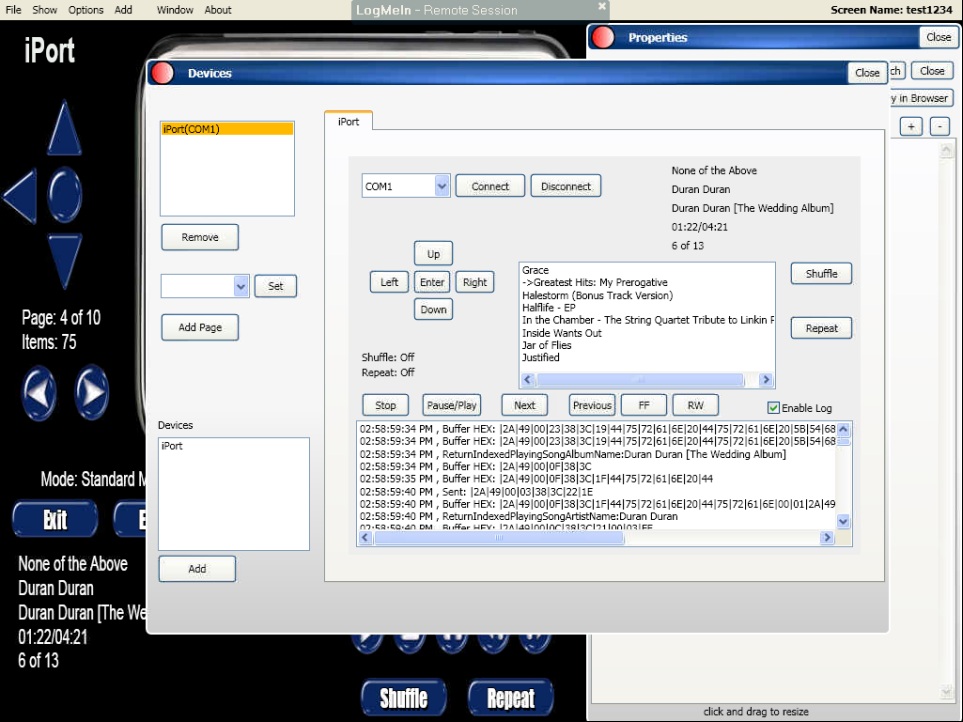Click the iPort left triangle arrow
The width and height of the screenshot is (963, 722).
click(20, 195)
